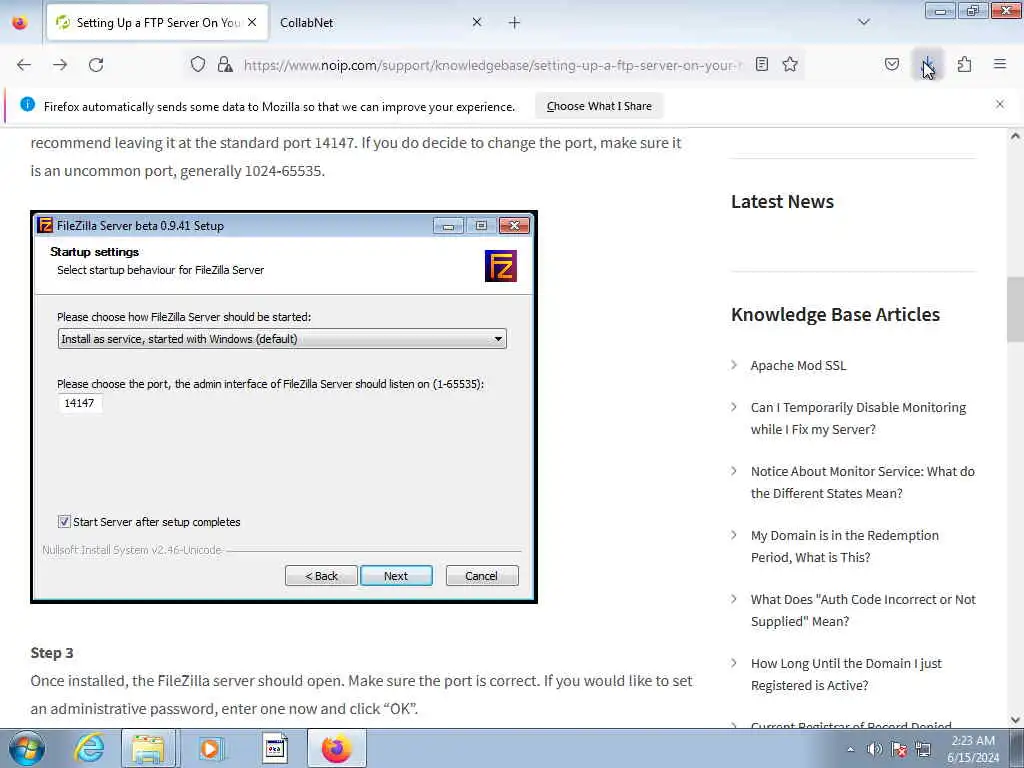This screenshot has width=1024, height=768.
Task: Open Can I Temporarily Disable Monitoring article
Action: click(858, 418)
